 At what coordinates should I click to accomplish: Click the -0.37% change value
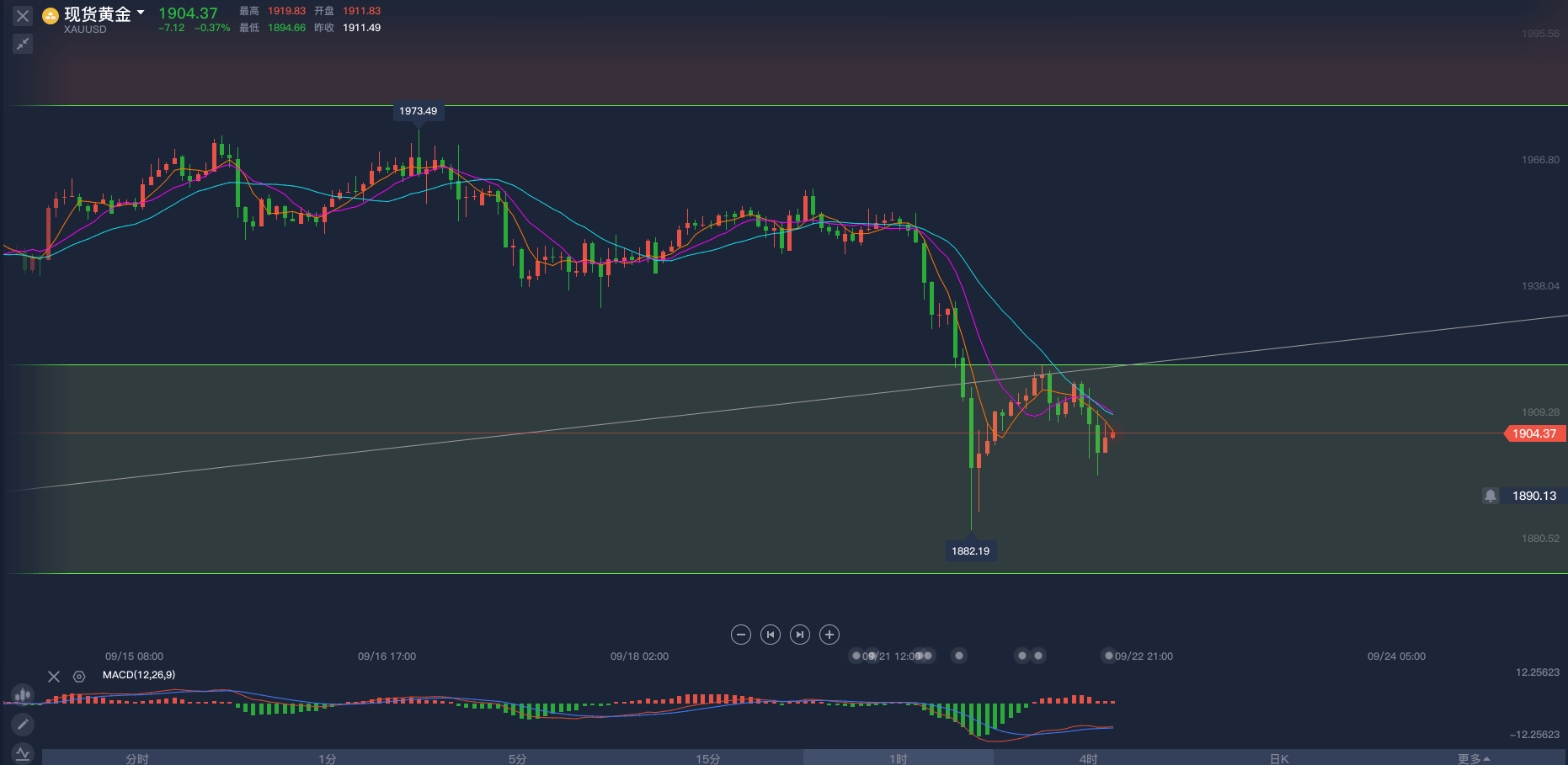click(212, 28)
